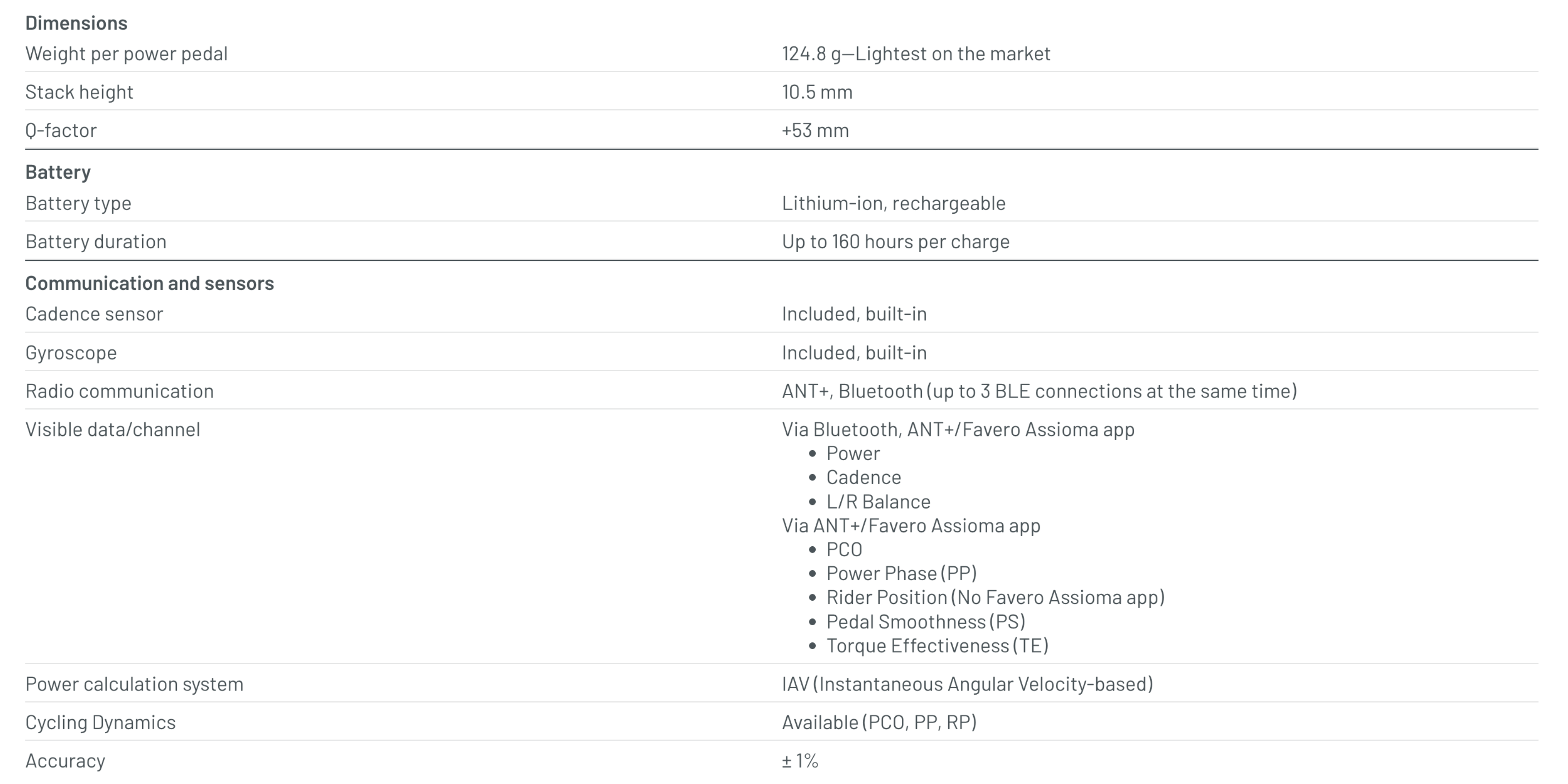The height and width of the screenshot is (784, 1568).
Task: Click the ANT+, Bluetooth radio communication value
Action: tap(1039, 391)
